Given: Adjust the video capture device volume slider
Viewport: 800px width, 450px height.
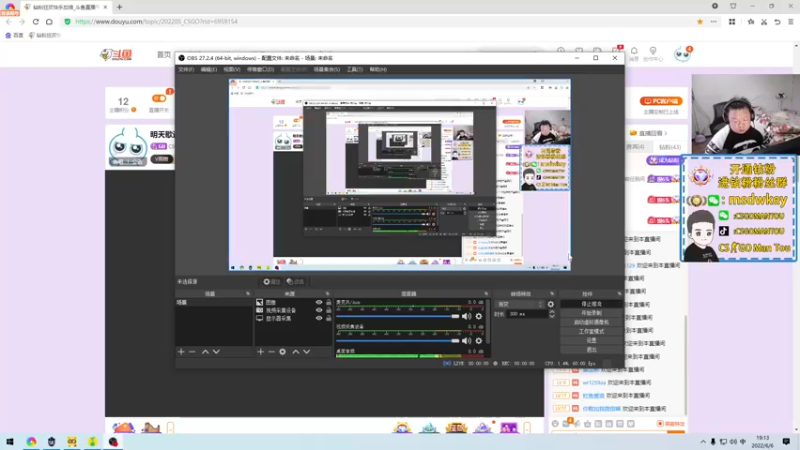Looking at the screenshot, I should [397, 341].
